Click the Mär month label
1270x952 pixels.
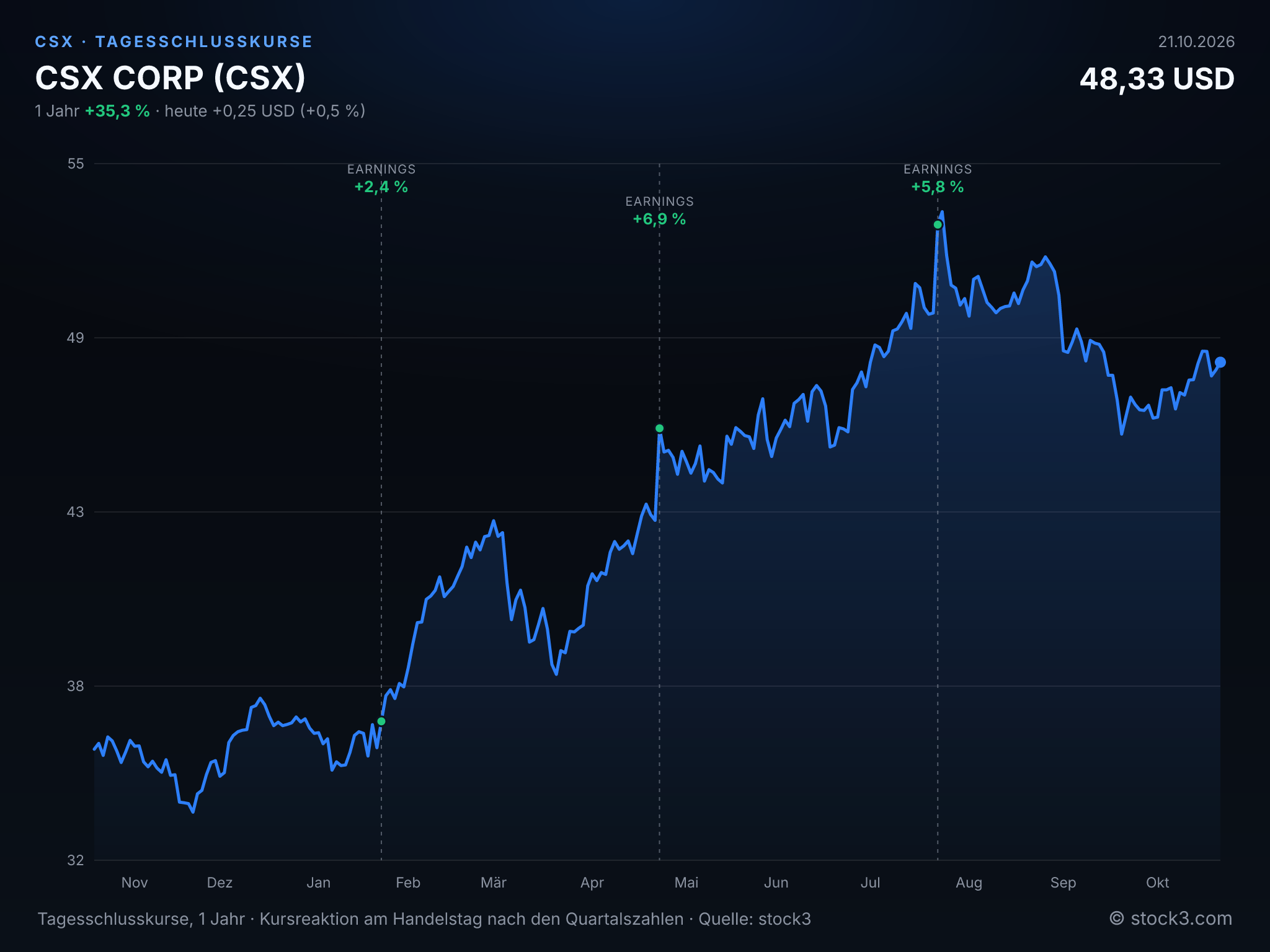pos(494,883)
